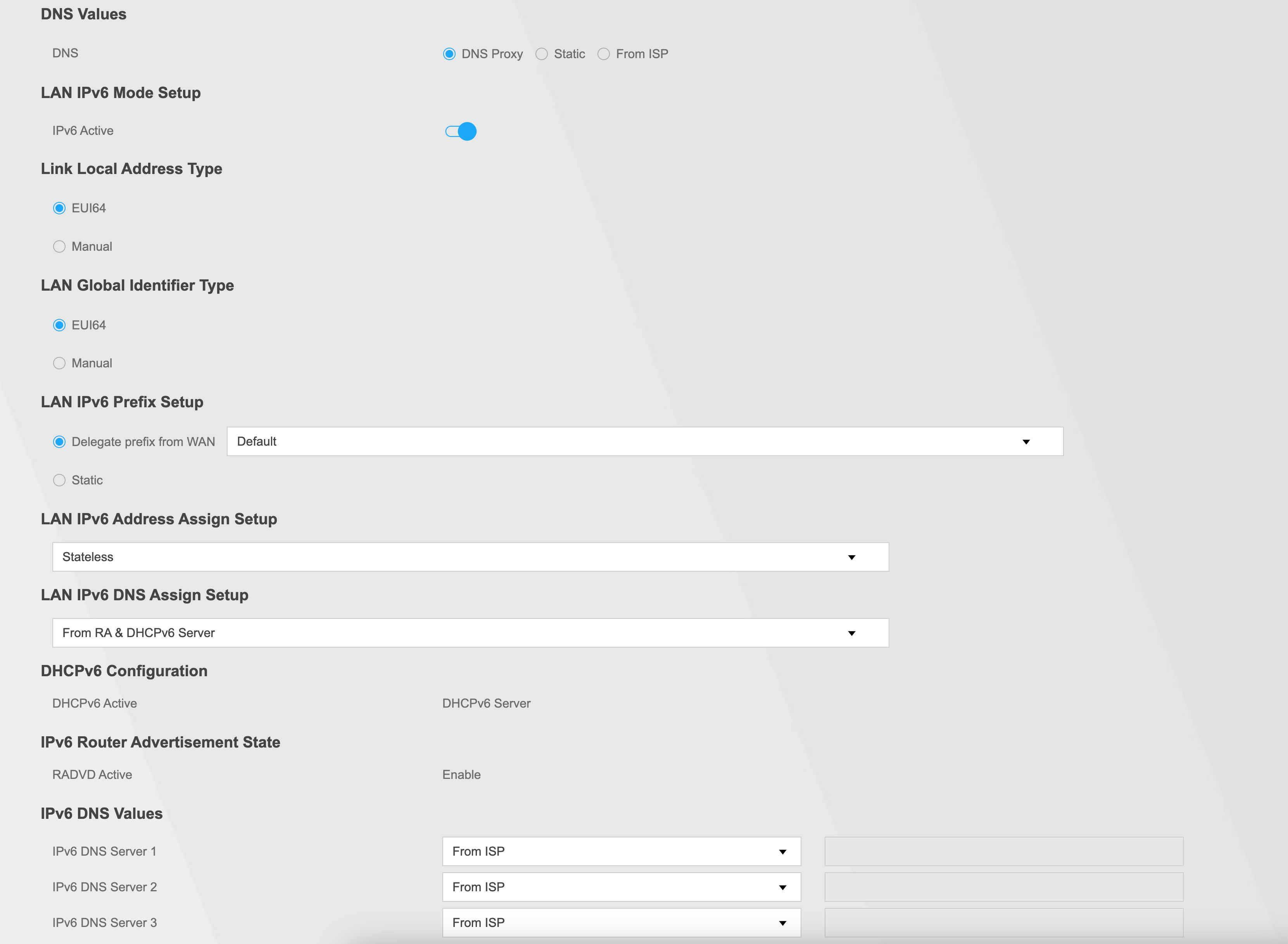Open the Default prefix delegation dropdown
The height and width of the screenshot is (944, 1288).
(644, 441)
